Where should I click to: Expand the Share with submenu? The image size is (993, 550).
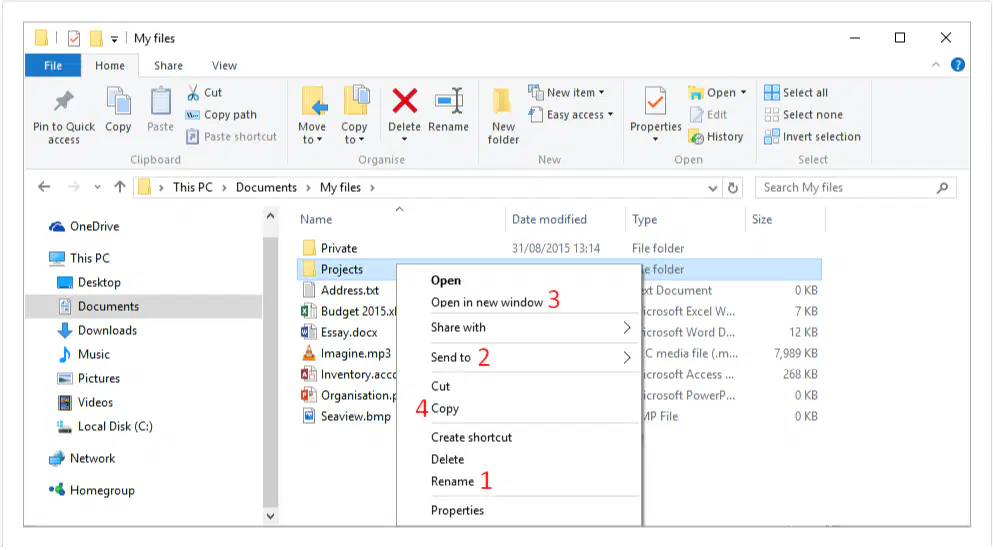pos(626,328)
